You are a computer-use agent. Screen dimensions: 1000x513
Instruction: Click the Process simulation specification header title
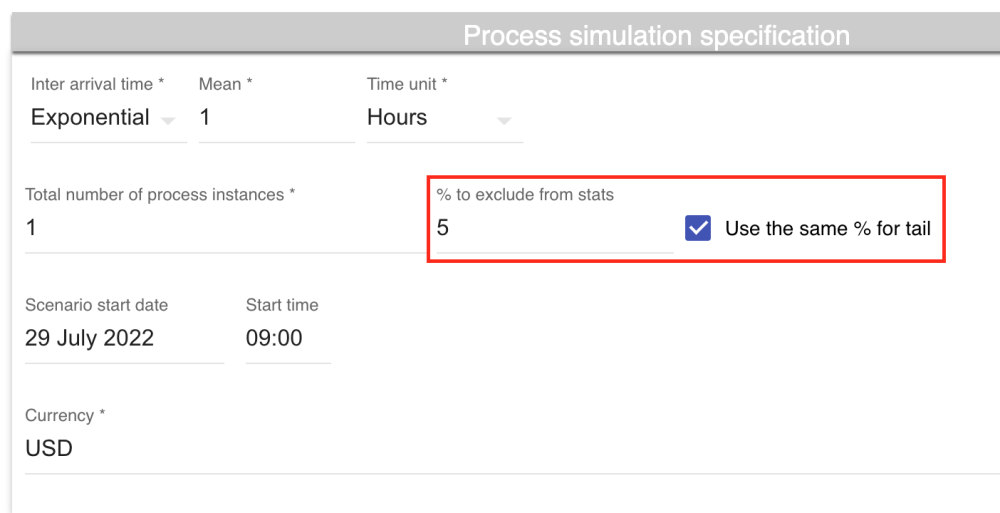(x=656, y=36)
